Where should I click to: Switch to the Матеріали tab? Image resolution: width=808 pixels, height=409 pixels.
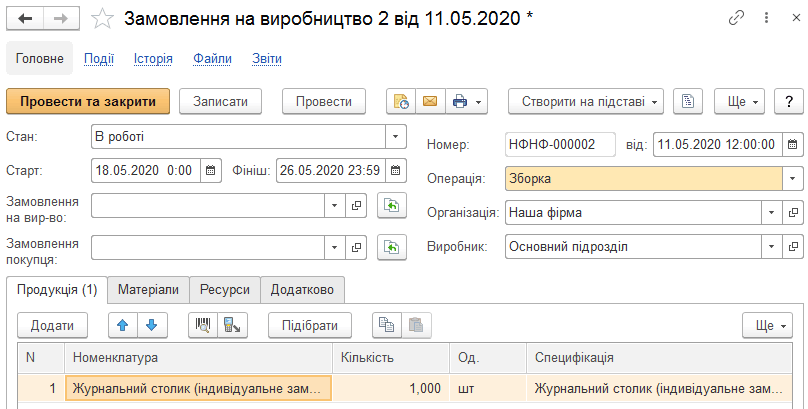click(148, 289)
